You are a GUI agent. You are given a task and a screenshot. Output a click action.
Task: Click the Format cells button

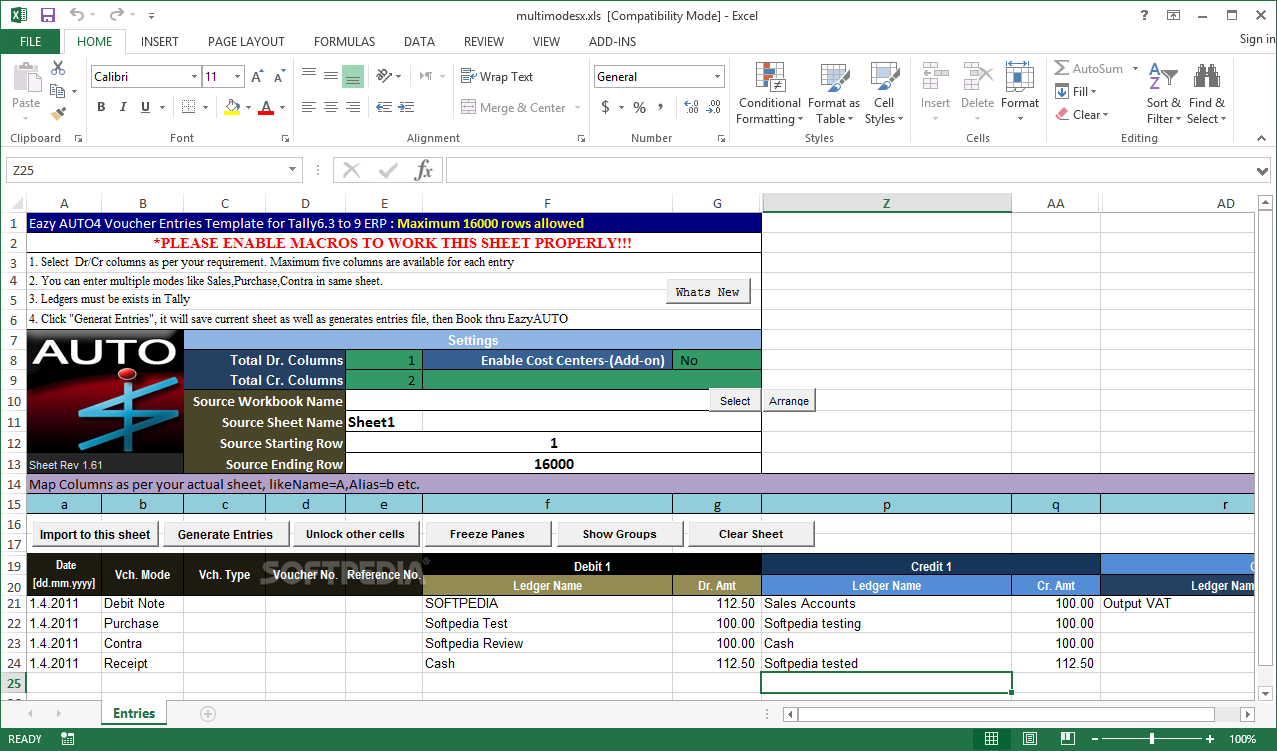coord(1020,93)
